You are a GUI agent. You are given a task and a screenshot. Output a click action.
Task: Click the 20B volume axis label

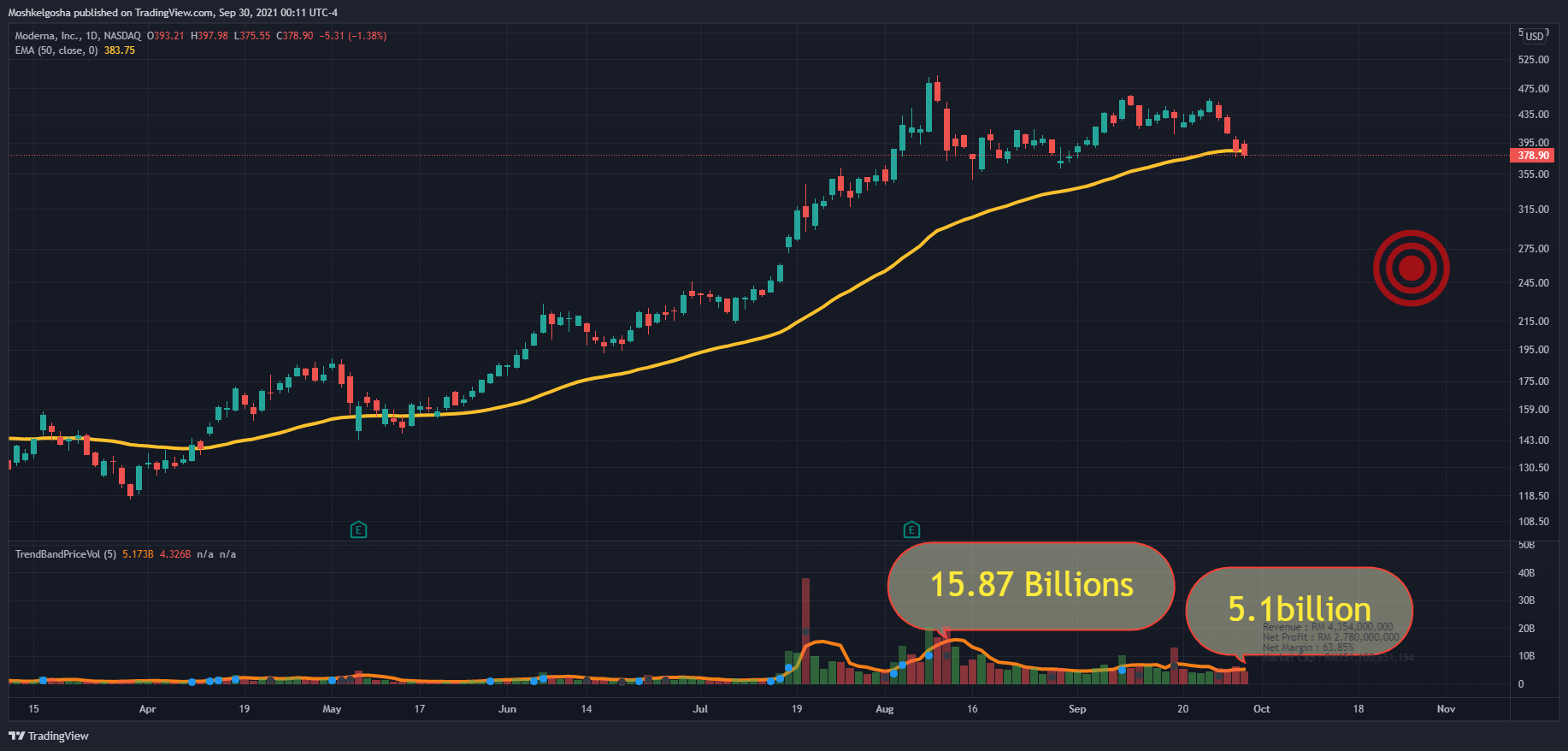coord(1526,629)
